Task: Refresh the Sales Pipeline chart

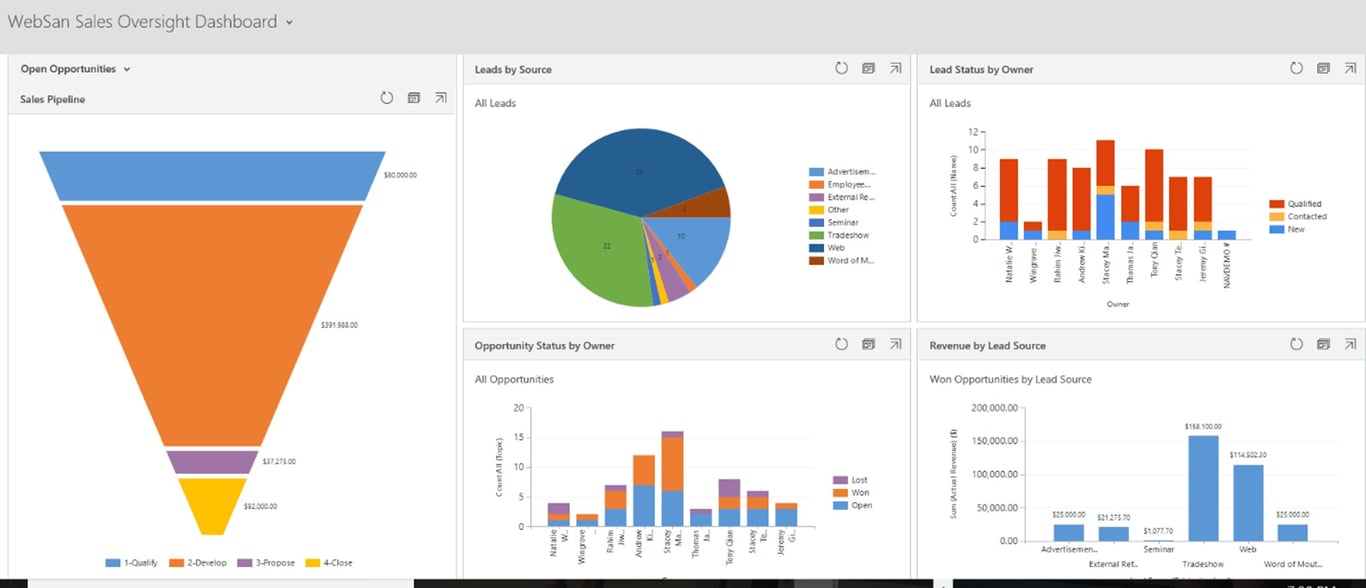Action: [387, 98]
